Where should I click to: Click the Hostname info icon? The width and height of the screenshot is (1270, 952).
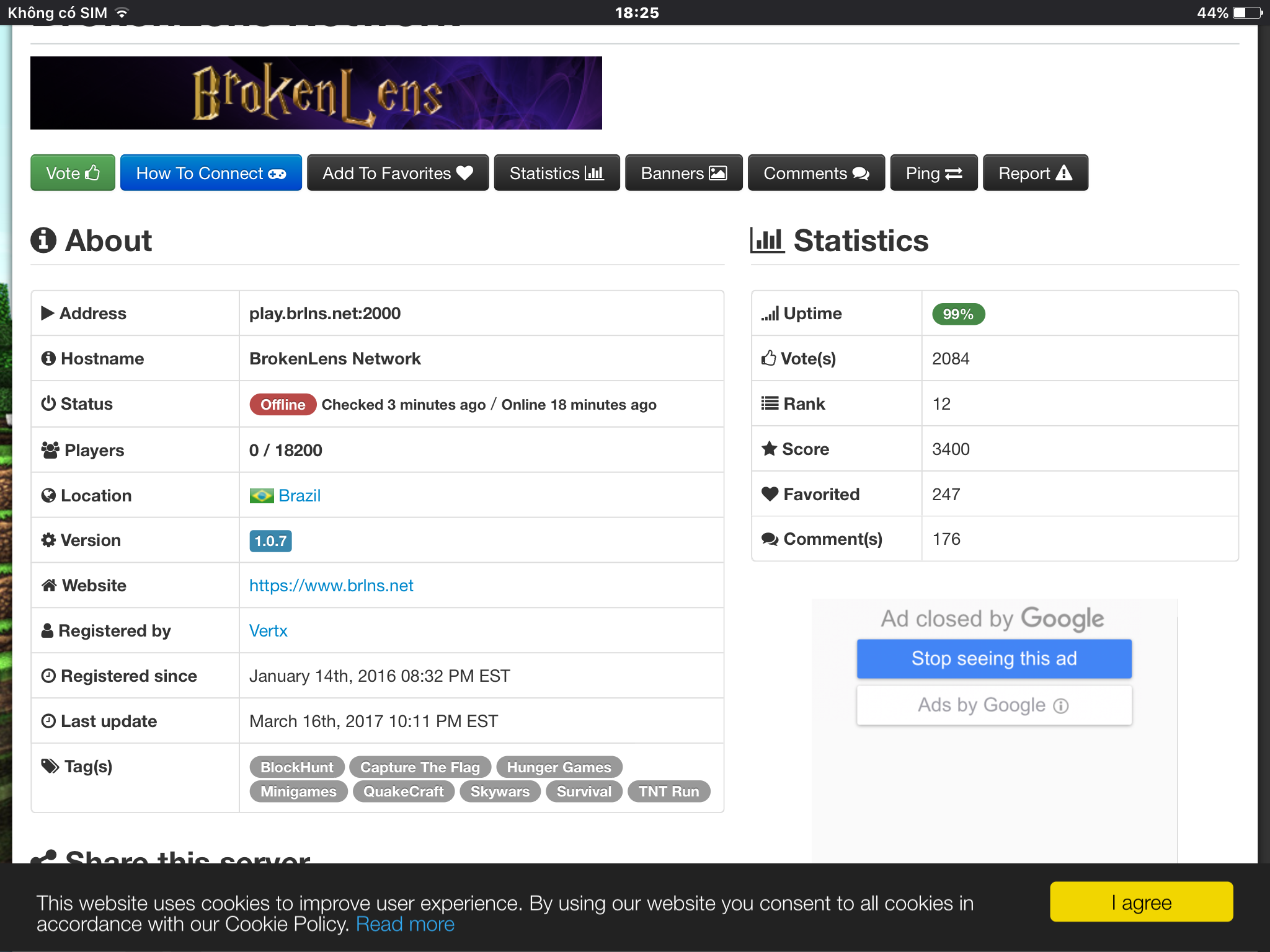click(x=48, y=358)
